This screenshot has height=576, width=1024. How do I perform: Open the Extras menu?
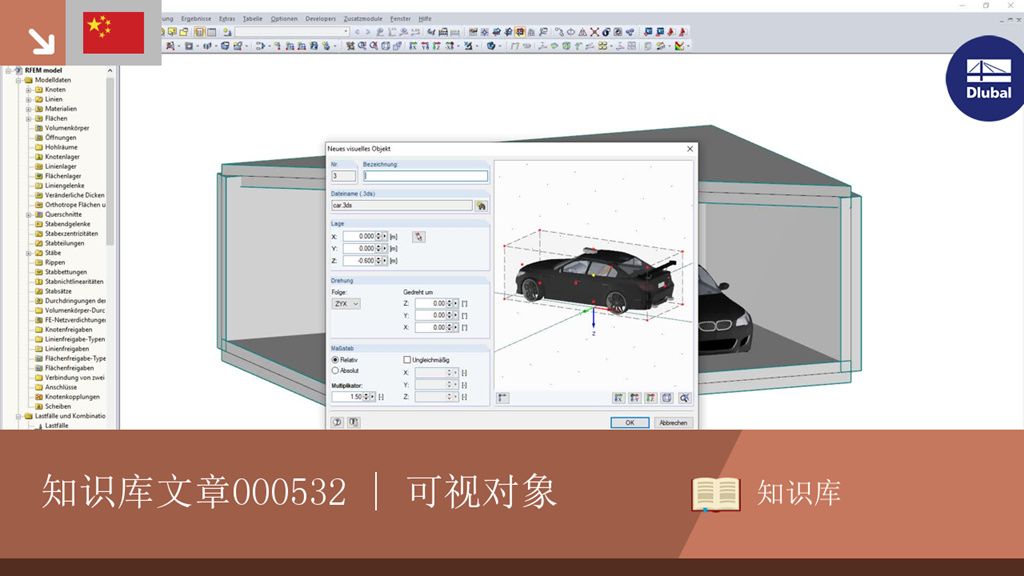coord(227,19)
